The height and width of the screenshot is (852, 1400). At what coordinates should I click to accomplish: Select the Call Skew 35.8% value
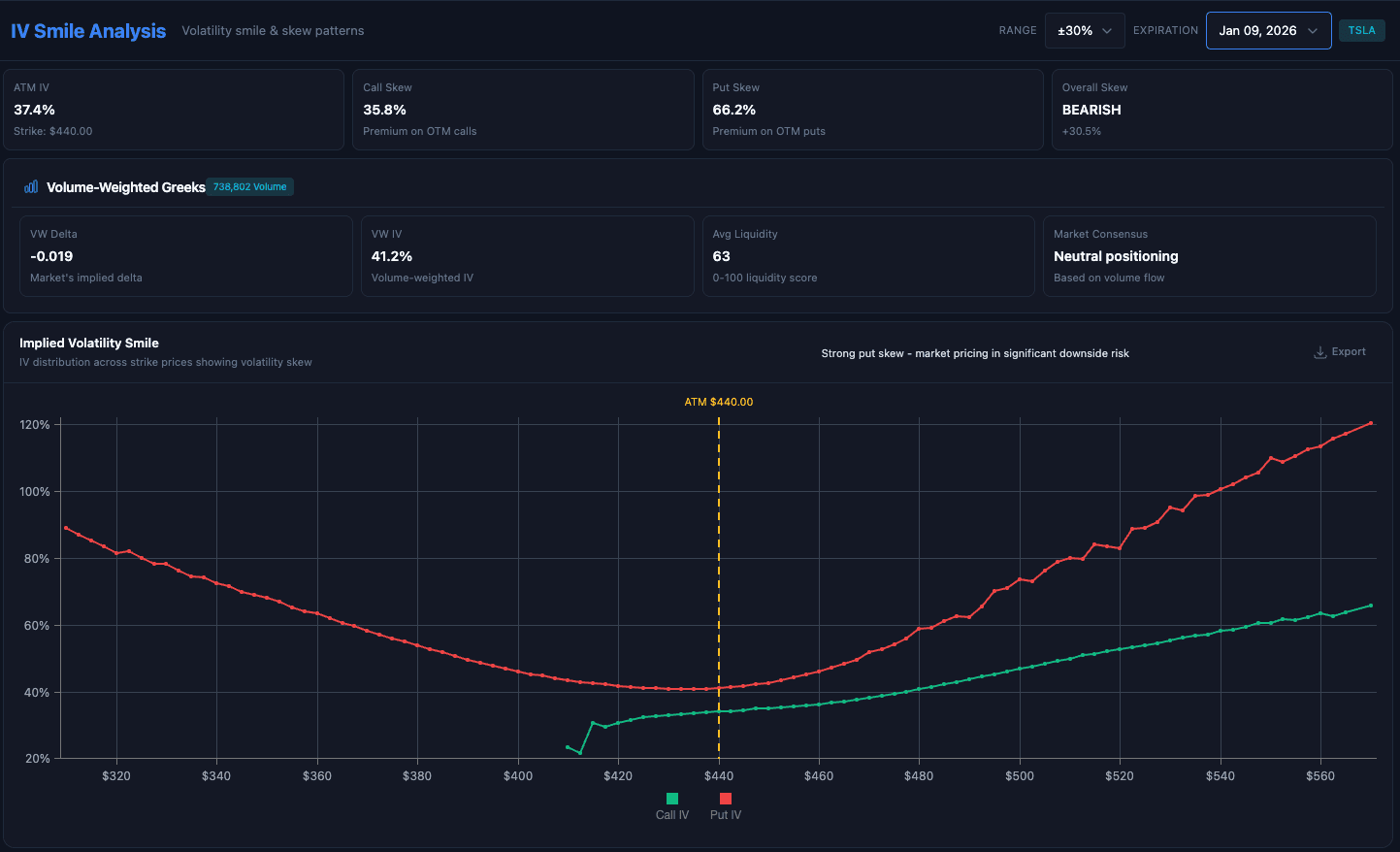click(384, 110)
